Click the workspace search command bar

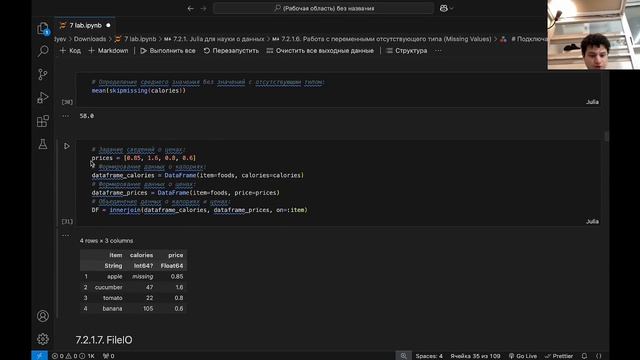(323, 8)
